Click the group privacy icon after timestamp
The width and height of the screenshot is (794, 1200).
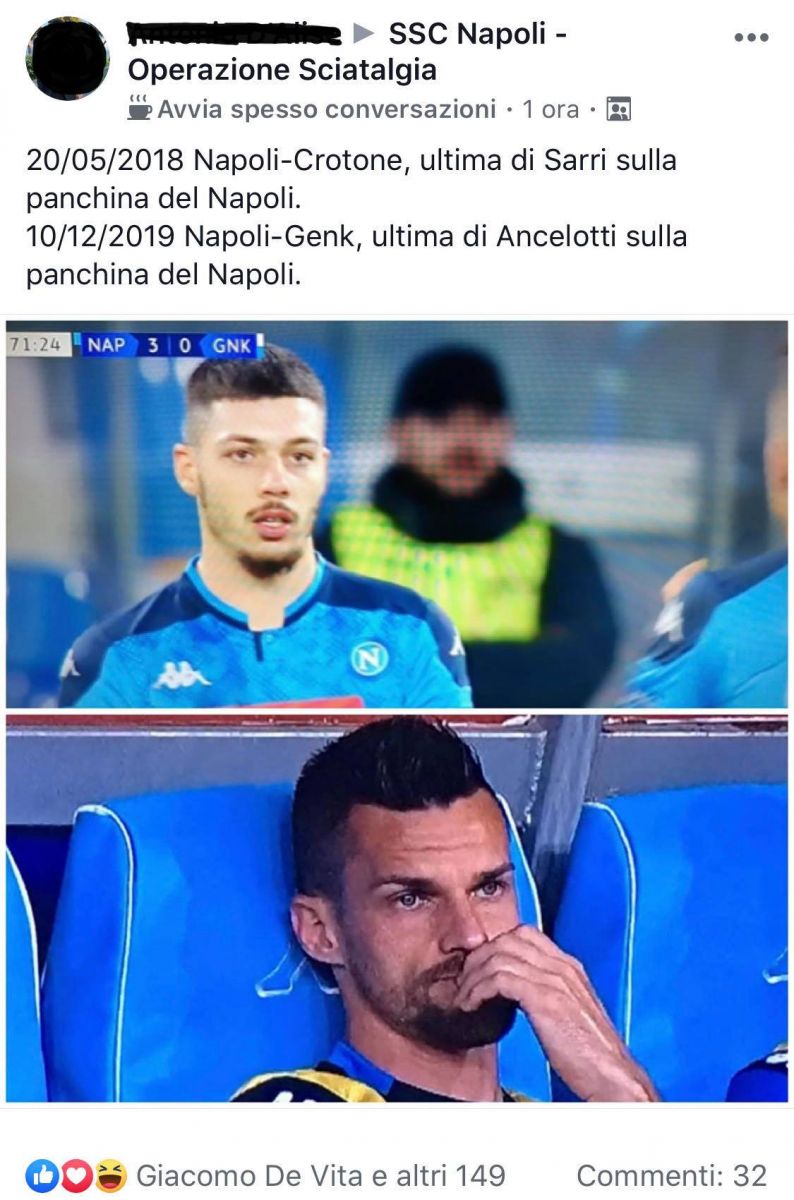(x=619, y=109)
